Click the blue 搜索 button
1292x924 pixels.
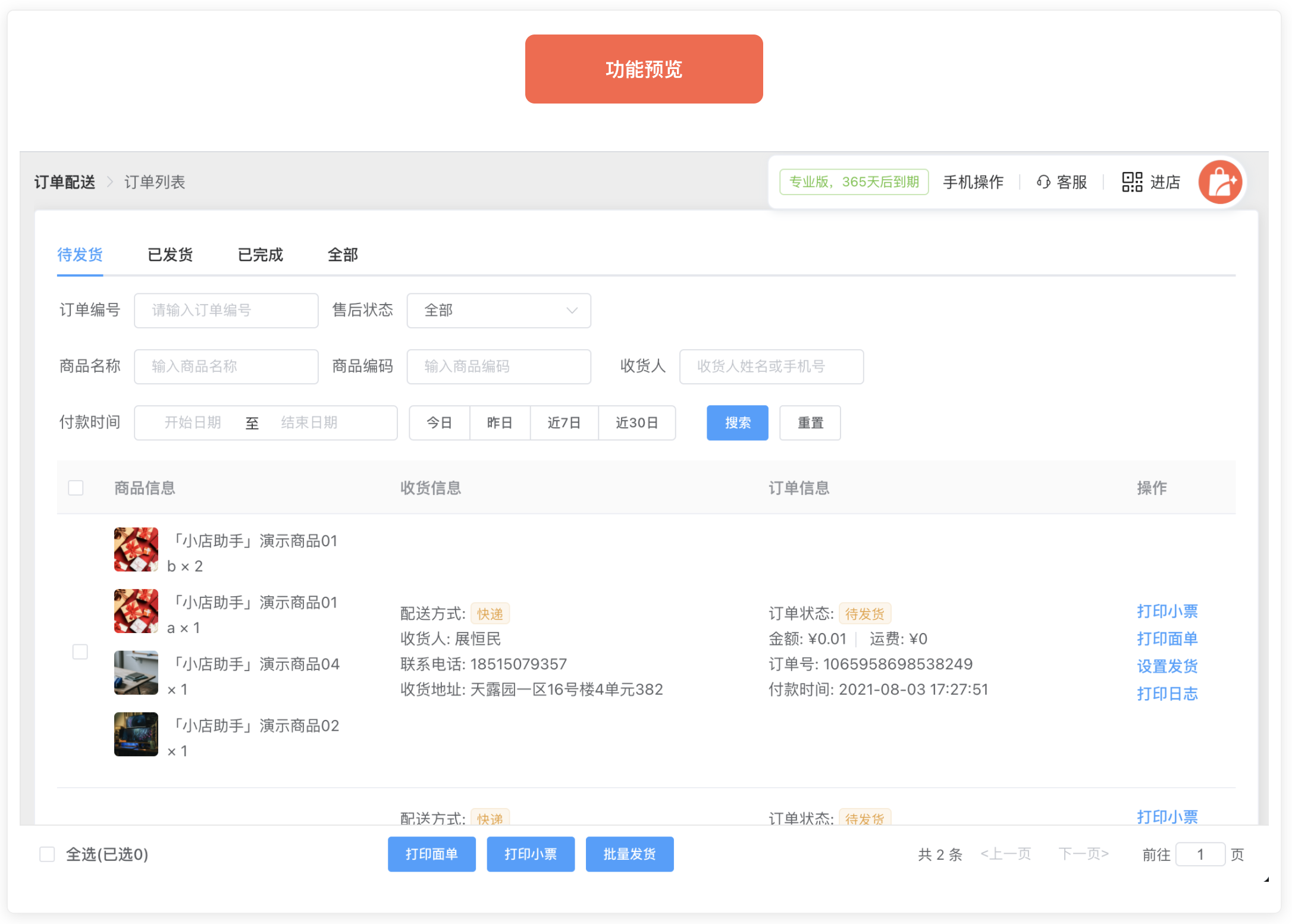738,423
